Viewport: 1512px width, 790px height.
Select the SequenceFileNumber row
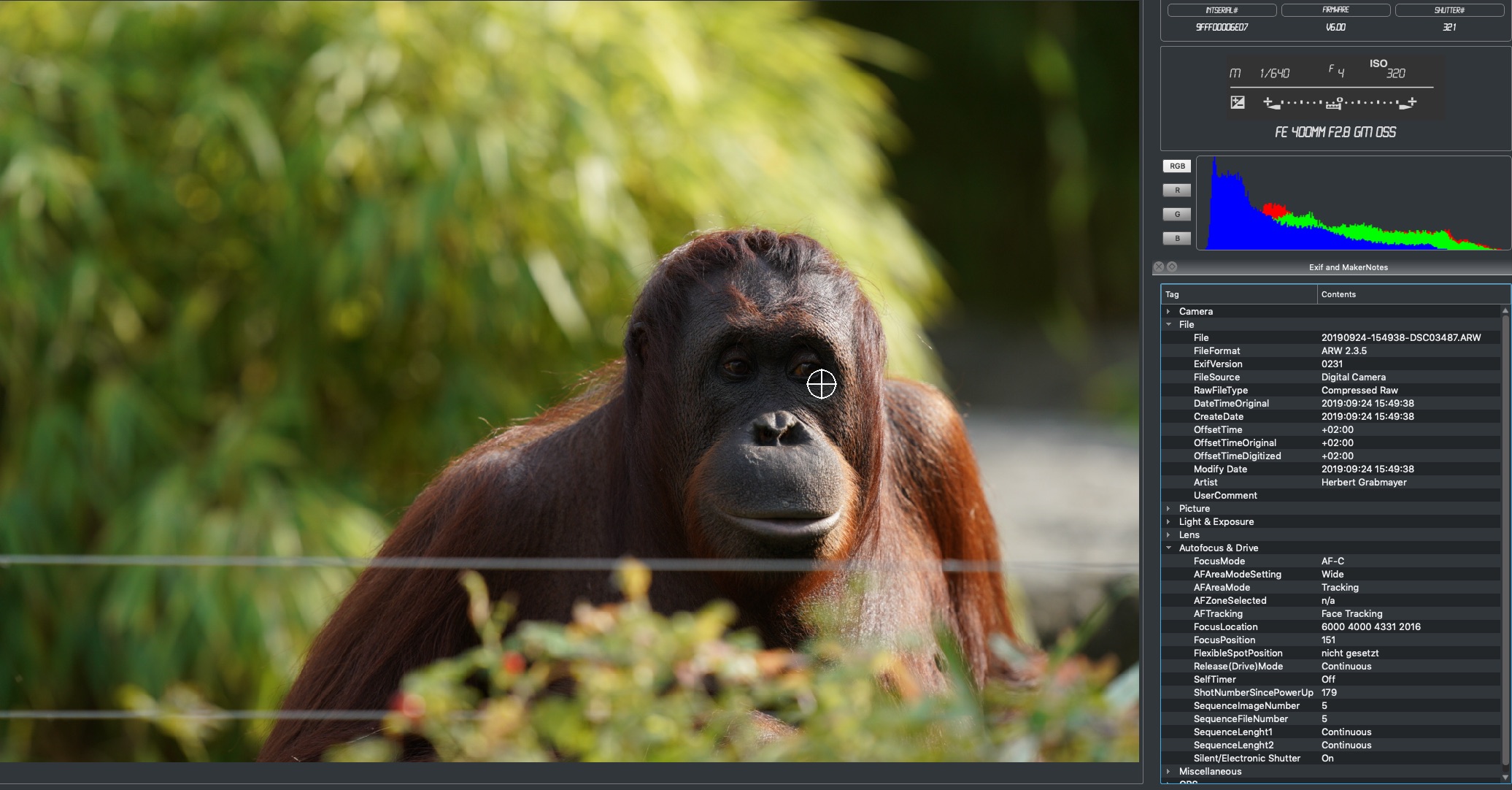point(1331,718)
